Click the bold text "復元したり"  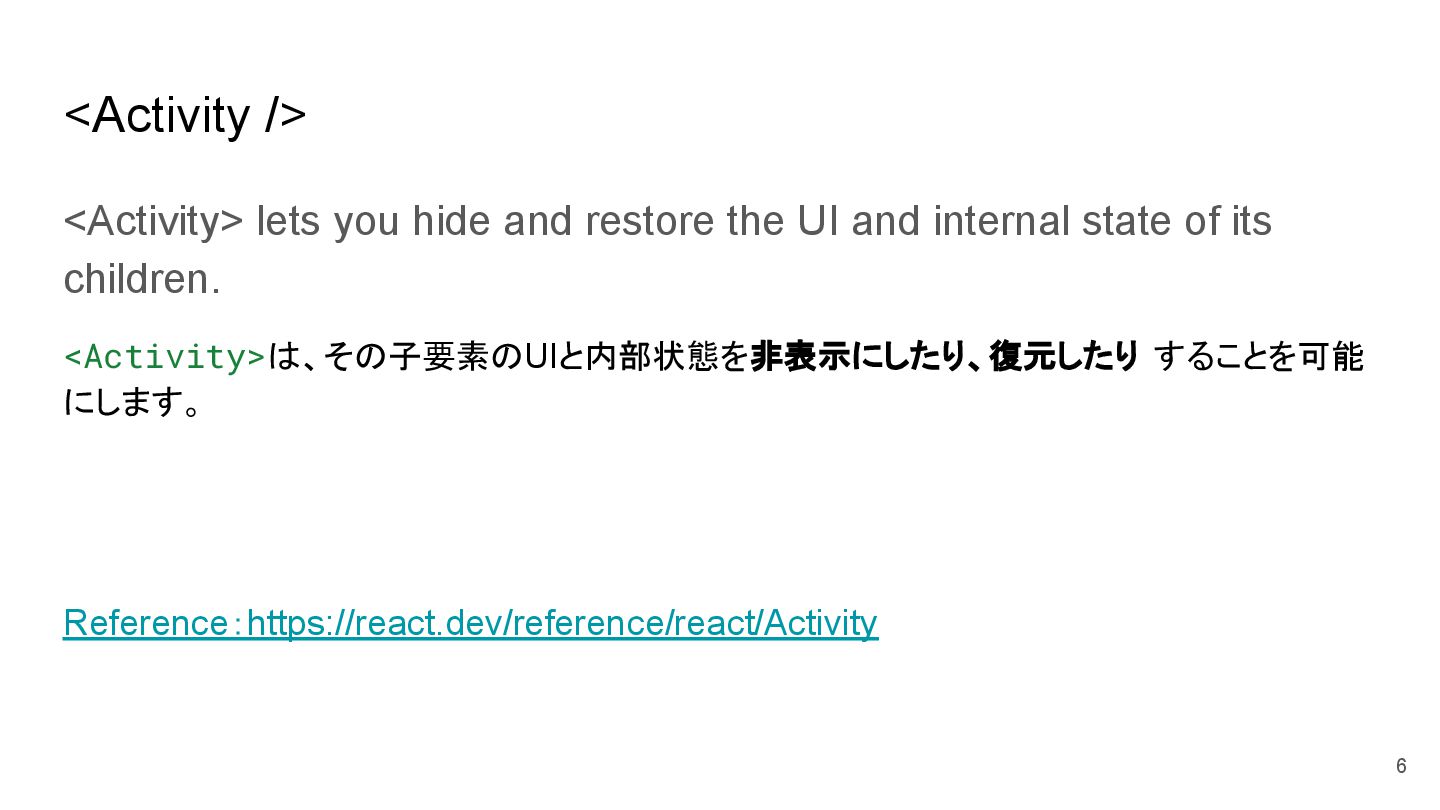tap(1063, 357)
